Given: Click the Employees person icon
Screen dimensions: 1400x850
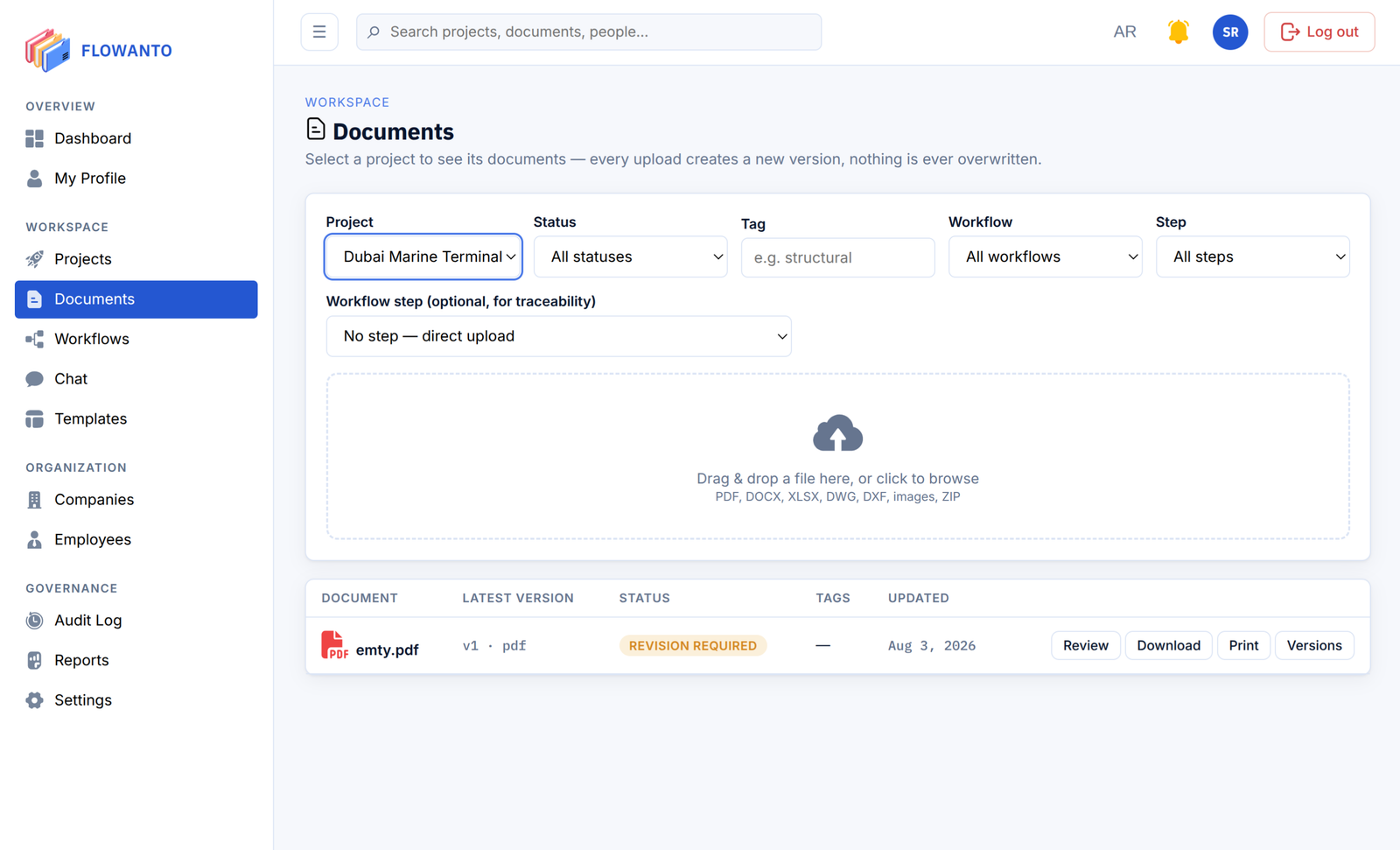Looking at the screenshot, I should [34, 539].
